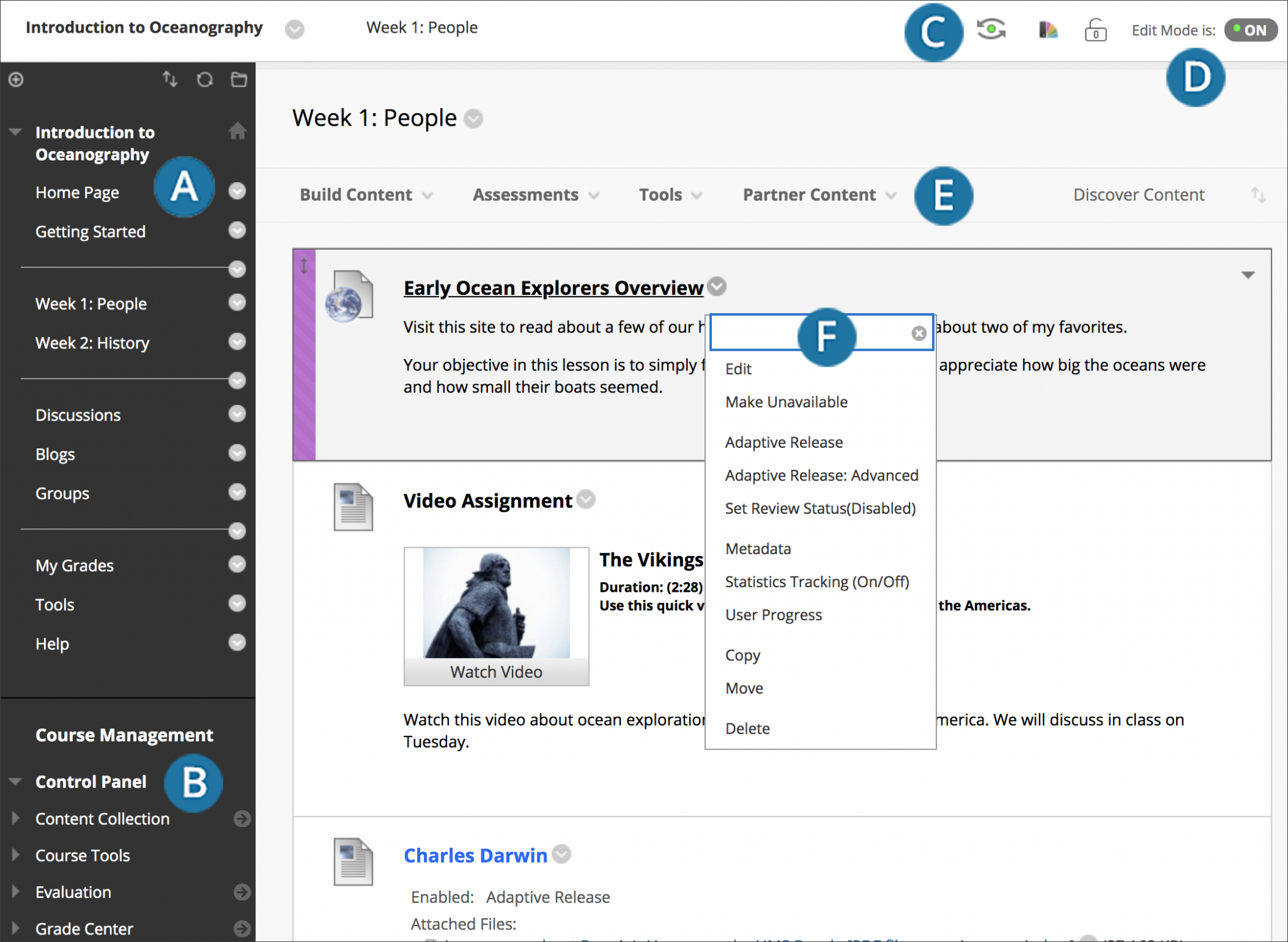The image size is (1288, 942).
Task: Open options chevron next to Video Assignment
Action: pos(586,499)
